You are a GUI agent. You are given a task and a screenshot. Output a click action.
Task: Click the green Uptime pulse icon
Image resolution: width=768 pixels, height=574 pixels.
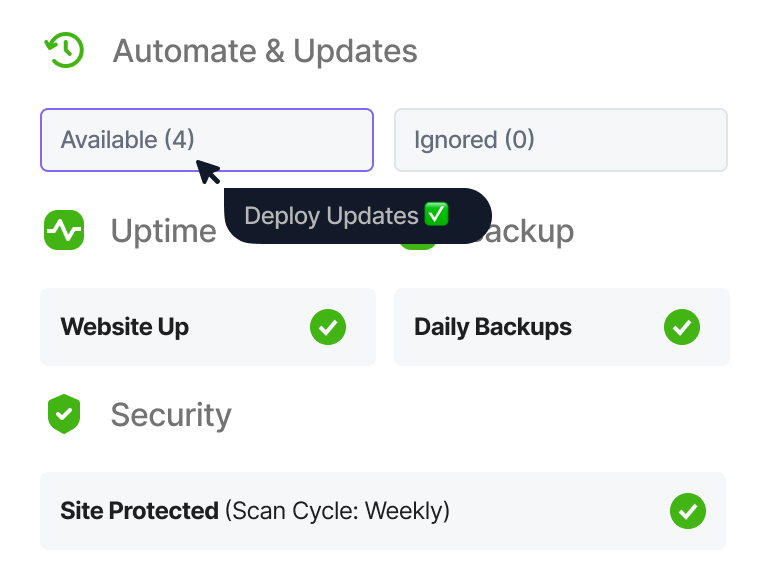(64, 231)
